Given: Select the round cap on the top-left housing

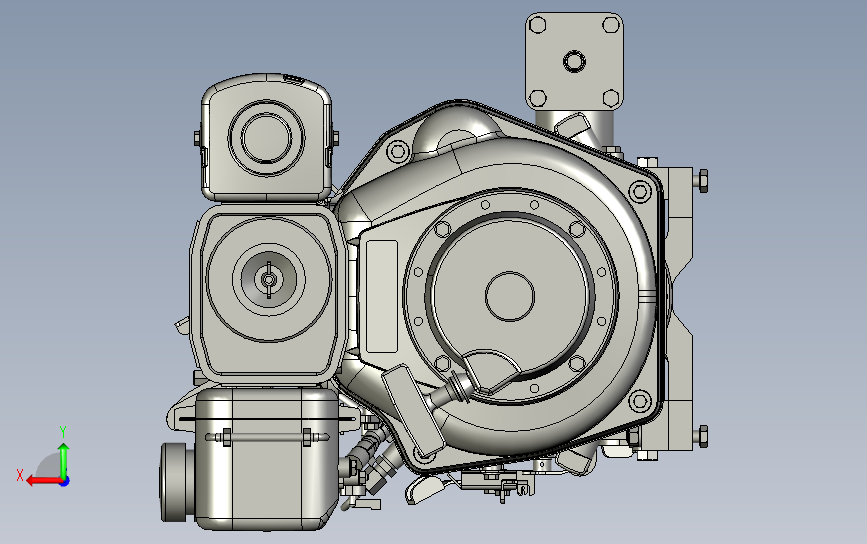Looking at the screenshot, I should click(267, 138).
